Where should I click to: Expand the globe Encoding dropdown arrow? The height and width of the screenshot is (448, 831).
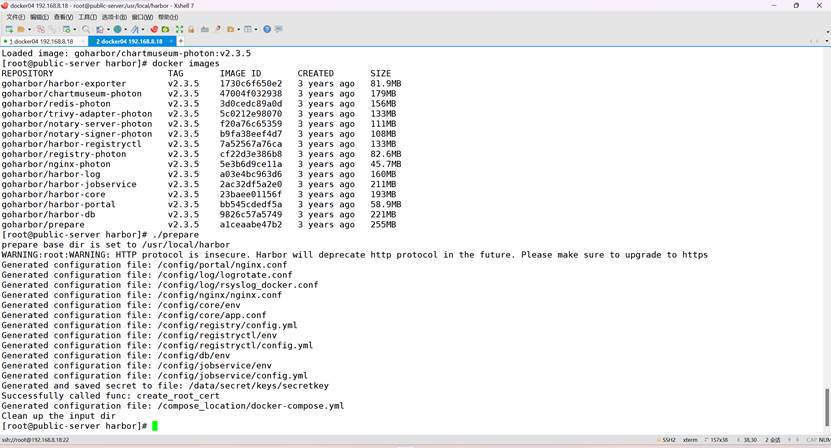click(125, 29)
